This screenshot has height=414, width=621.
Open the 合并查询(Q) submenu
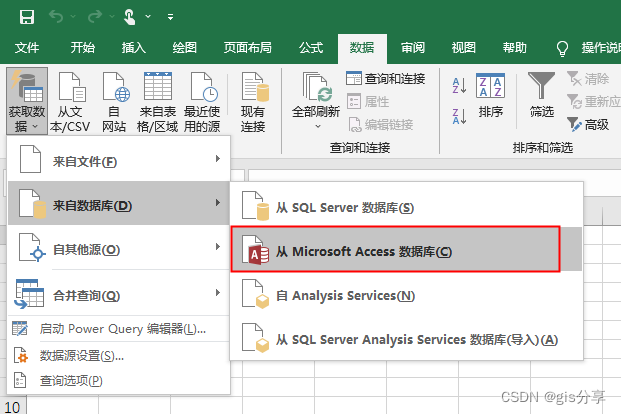[118, 294]
